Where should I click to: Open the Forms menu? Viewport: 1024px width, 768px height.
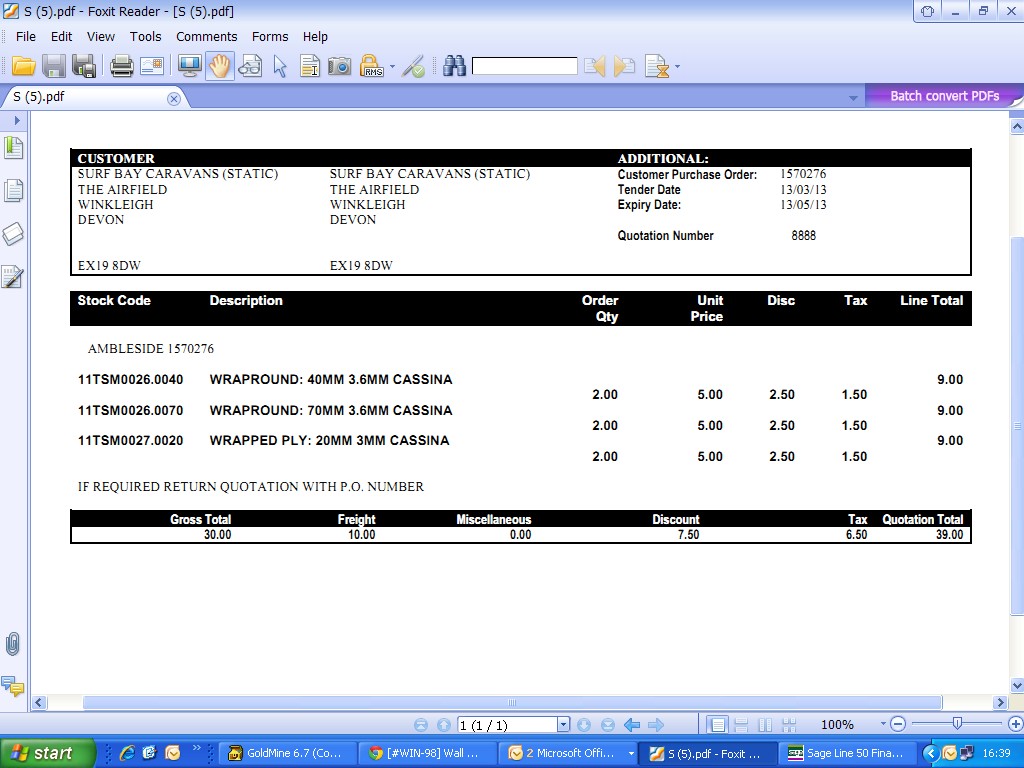click(270, 36)
